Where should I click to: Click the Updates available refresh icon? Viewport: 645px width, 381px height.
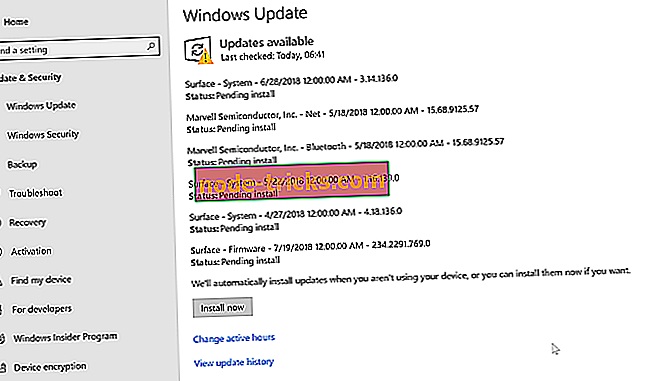(x=199, y=50)
